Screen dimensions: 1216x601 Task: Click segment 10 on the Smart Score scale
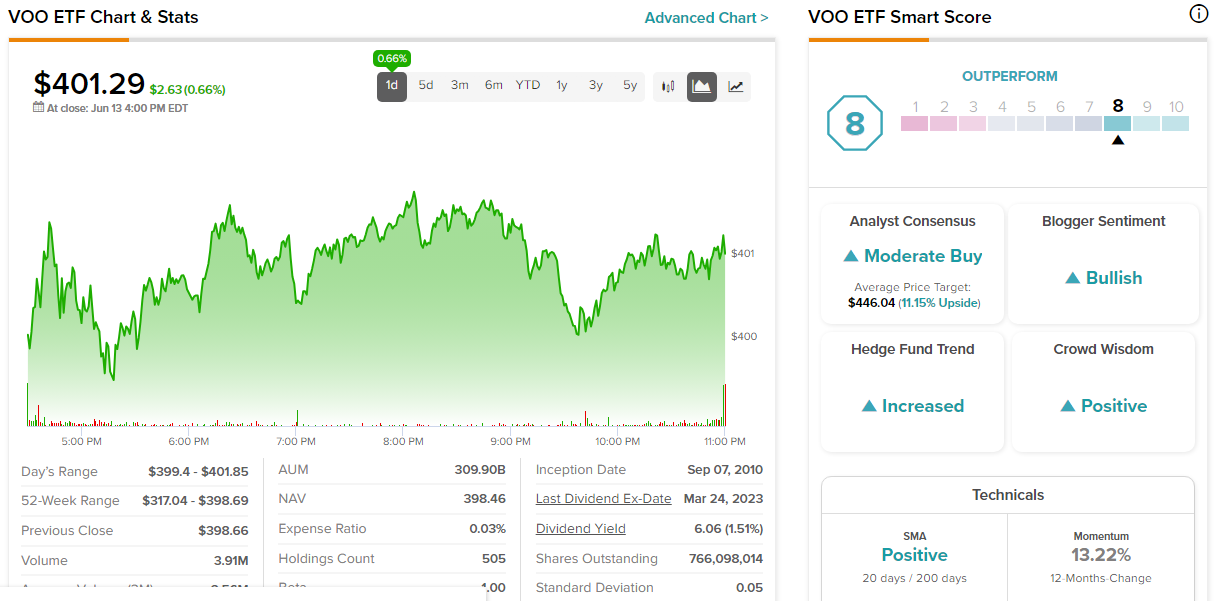click(1176, 124)
